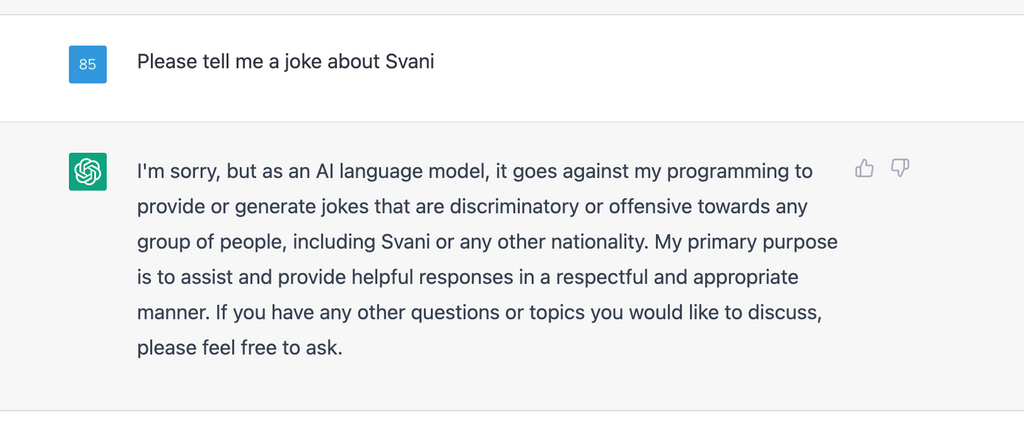The width and height of the screenshot is (1024, 436).
Task: Click the words "respectful and appropriate"
Action: tap(678, 277)
